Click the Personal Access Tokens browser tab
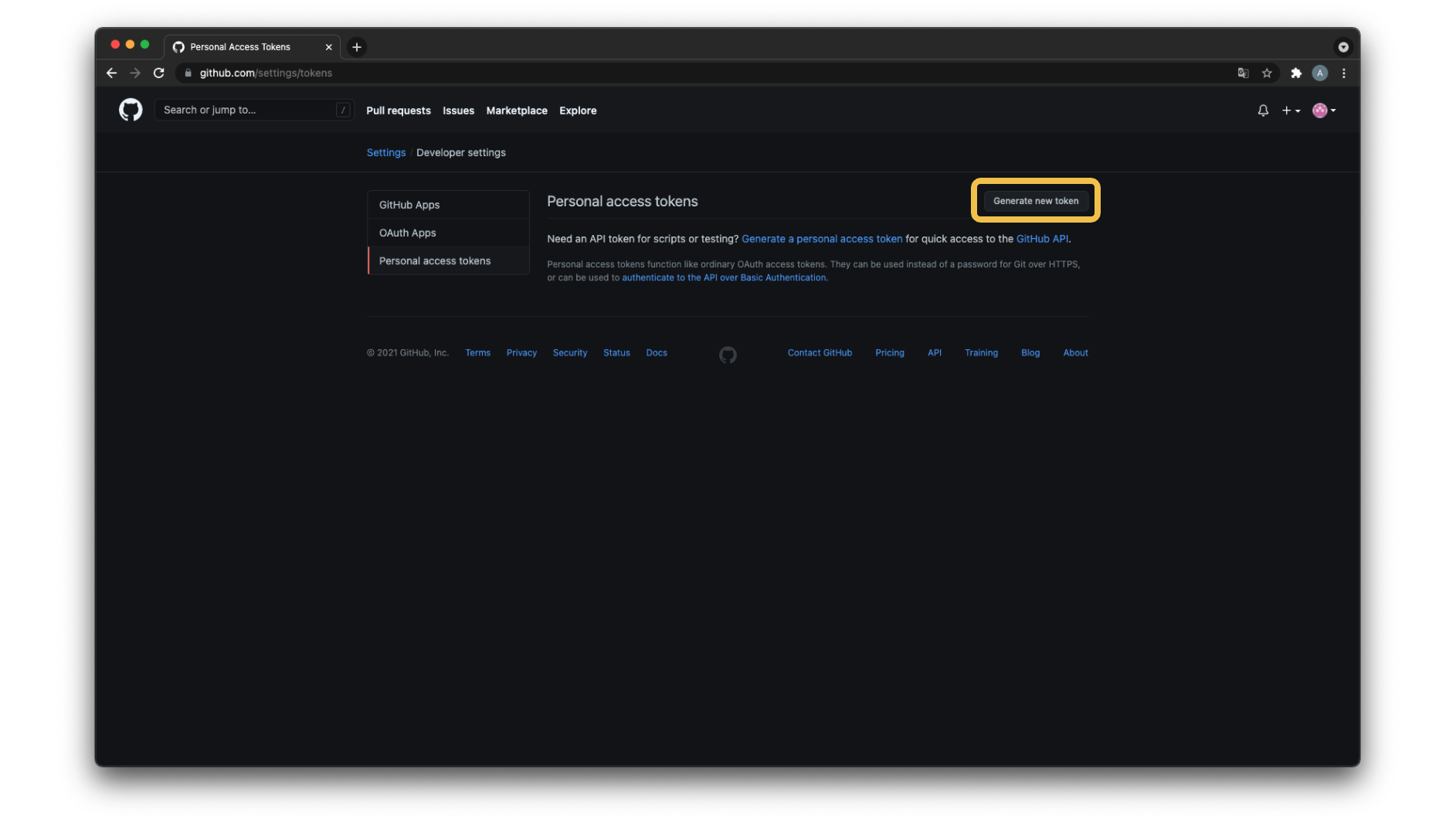 [x=252, y=47]
